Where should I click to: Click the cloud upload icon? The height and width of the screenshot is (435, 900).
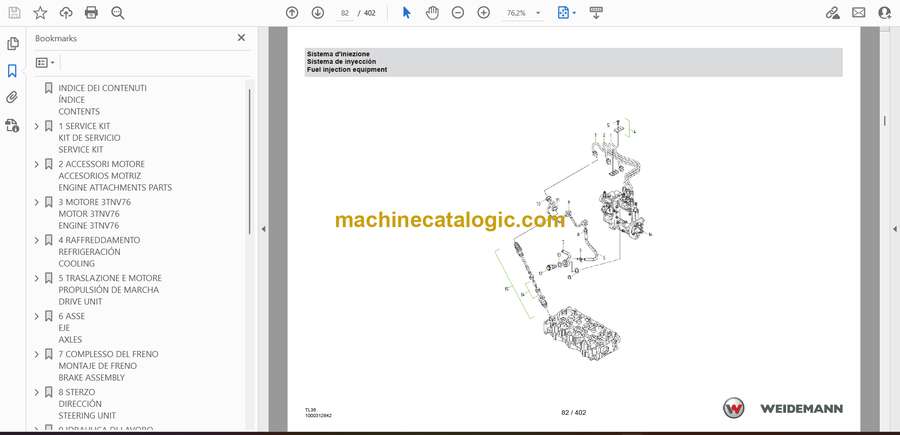pos(66,13)
